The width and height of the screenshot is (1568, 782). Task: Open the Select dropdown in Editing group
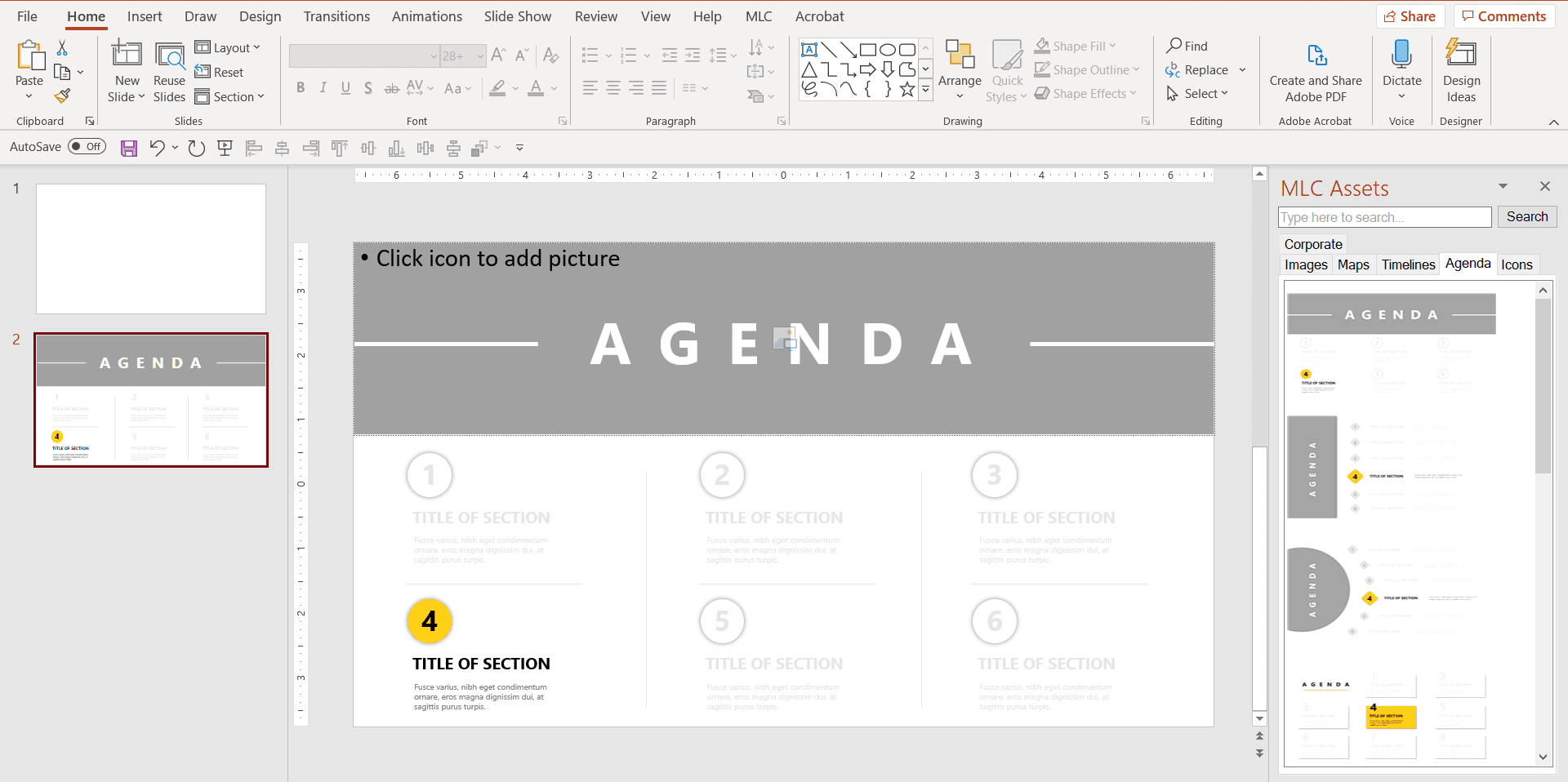[x=1197, y=94]
